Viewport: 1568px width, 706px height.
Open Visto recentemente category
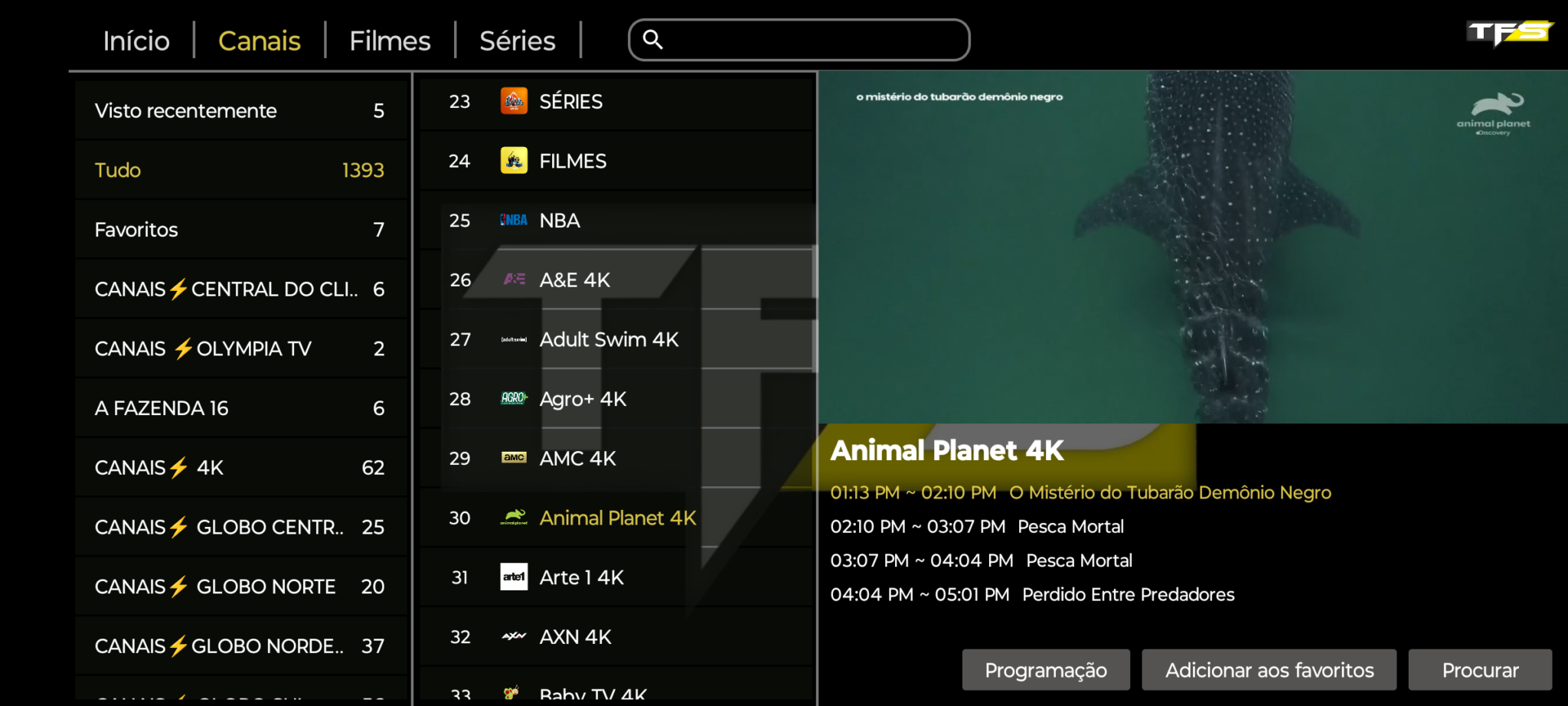click(240, 110)
